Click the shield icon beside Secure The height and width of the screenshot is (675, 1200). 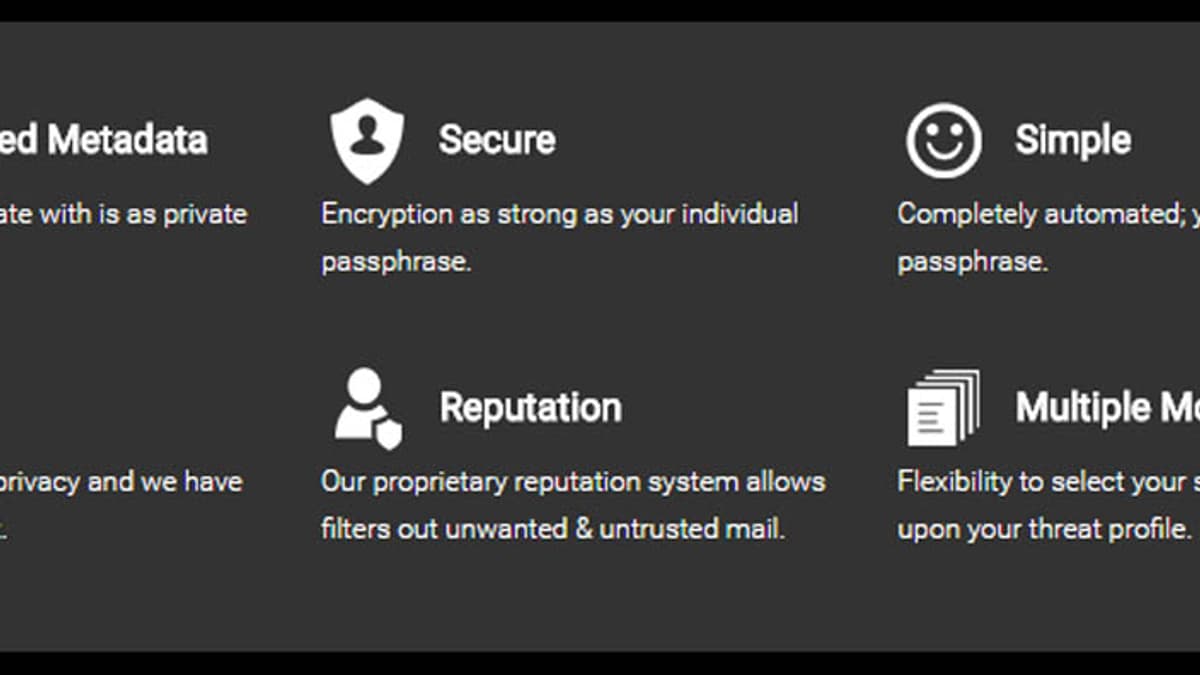pyautogui.click(x=367, y=140)
